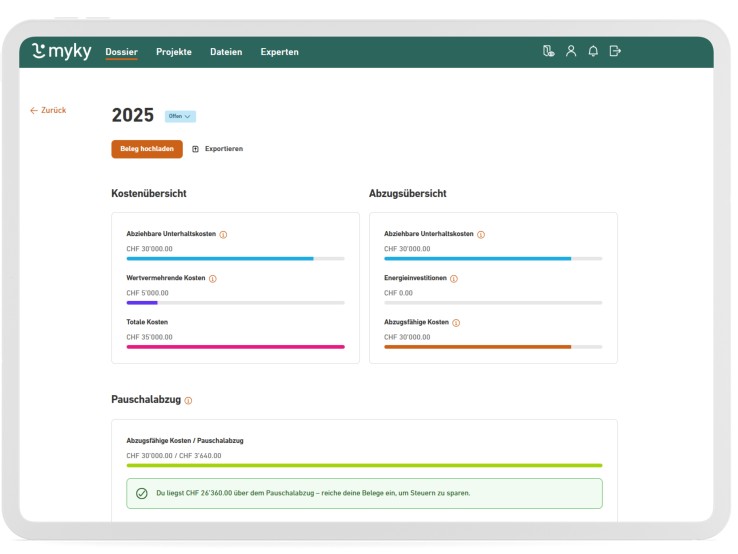Show info for Wertvermehrende Kosten

(x=213, y=279)
